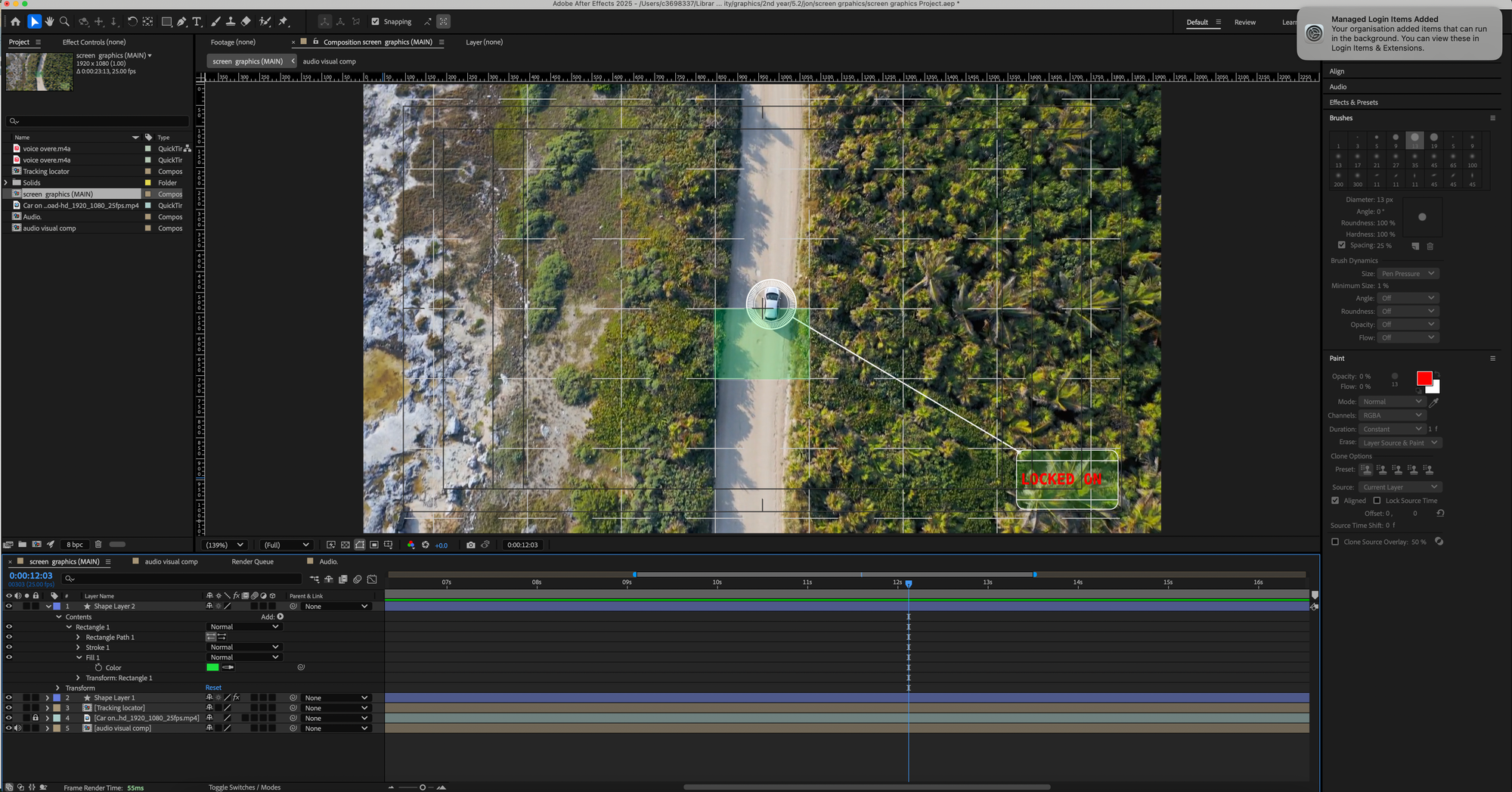Viewport: 1512px width, 792px height.
Task: Hide the Shape Layer 1 layer
Action: tap(9, 698)
